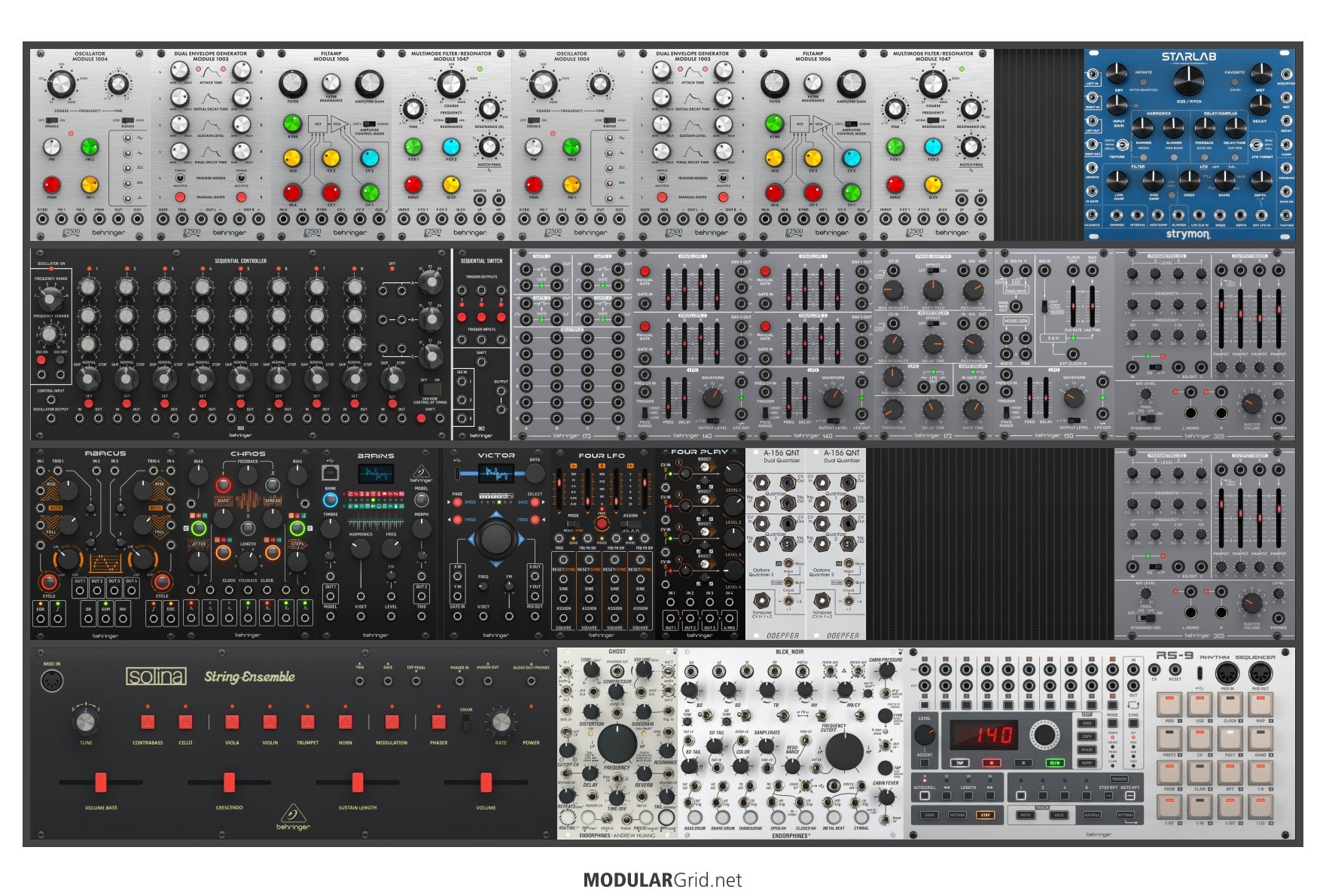Enable the Solina MODULATION button
The image size is (1326, 896).
(391, 721)
